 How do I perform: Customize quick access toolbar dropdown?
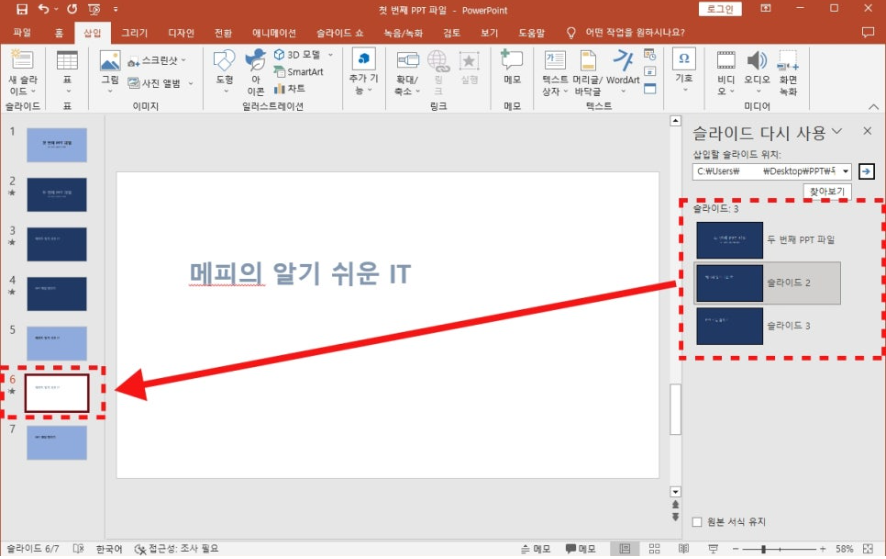tap(115, 9)
